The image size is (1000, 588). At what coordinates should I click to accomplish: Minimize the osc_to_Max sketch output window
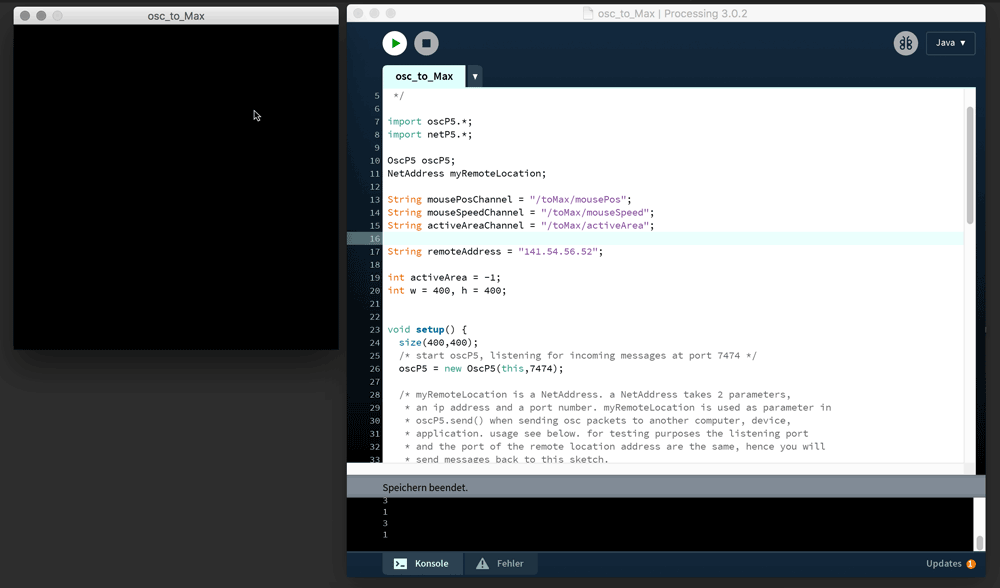coord(41,16)
